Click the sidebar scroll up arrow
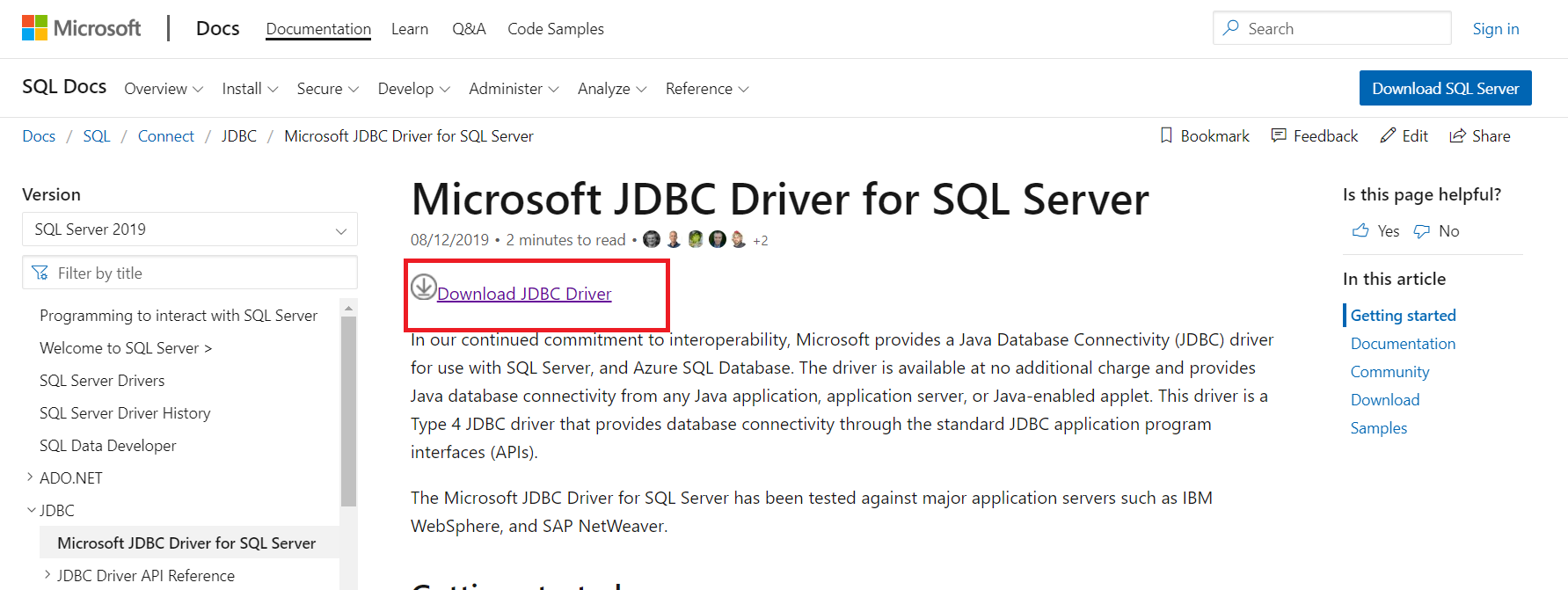1568x590 pixels. coord(348,308)
